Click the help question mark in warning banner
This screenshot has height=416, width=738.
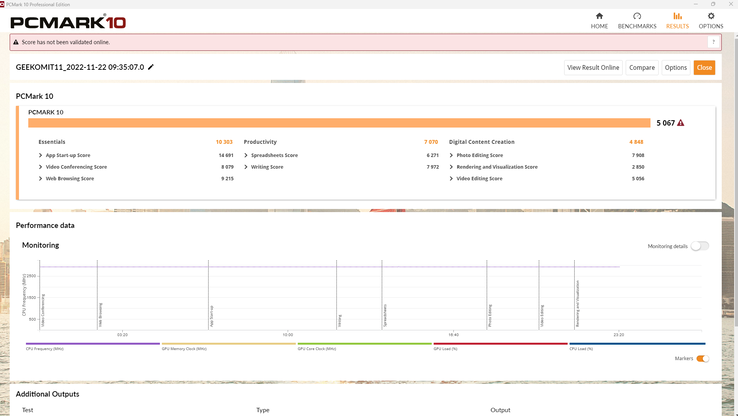point(713,42)
